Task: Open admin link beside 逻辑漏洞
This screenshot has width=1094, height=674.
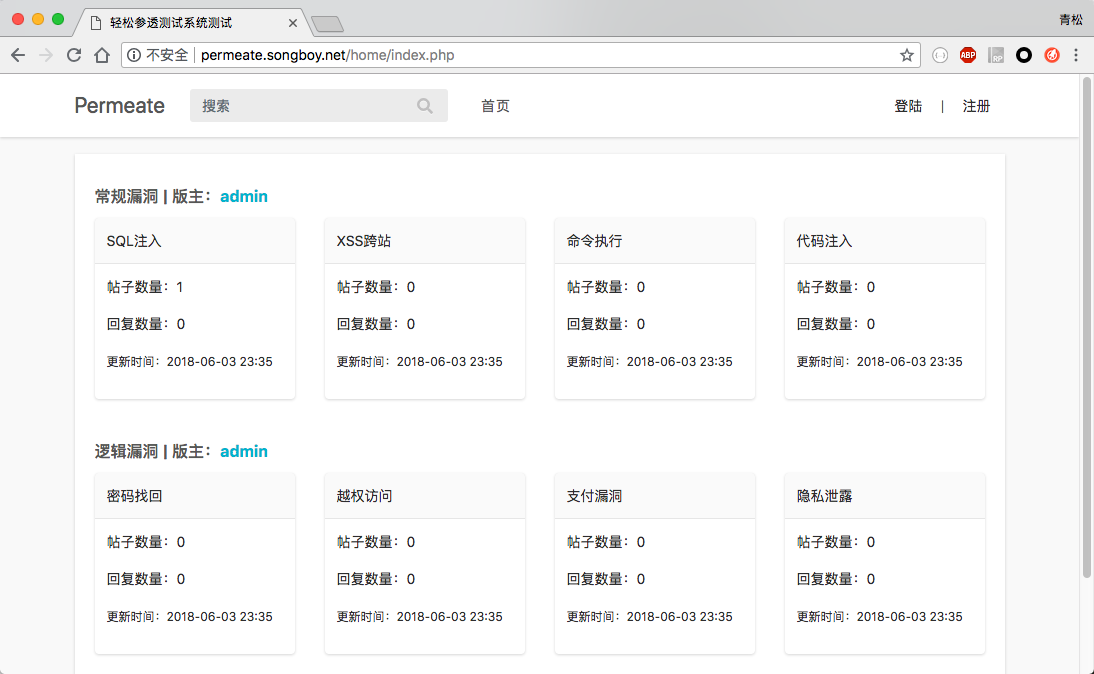Action: tap(243, 451)
